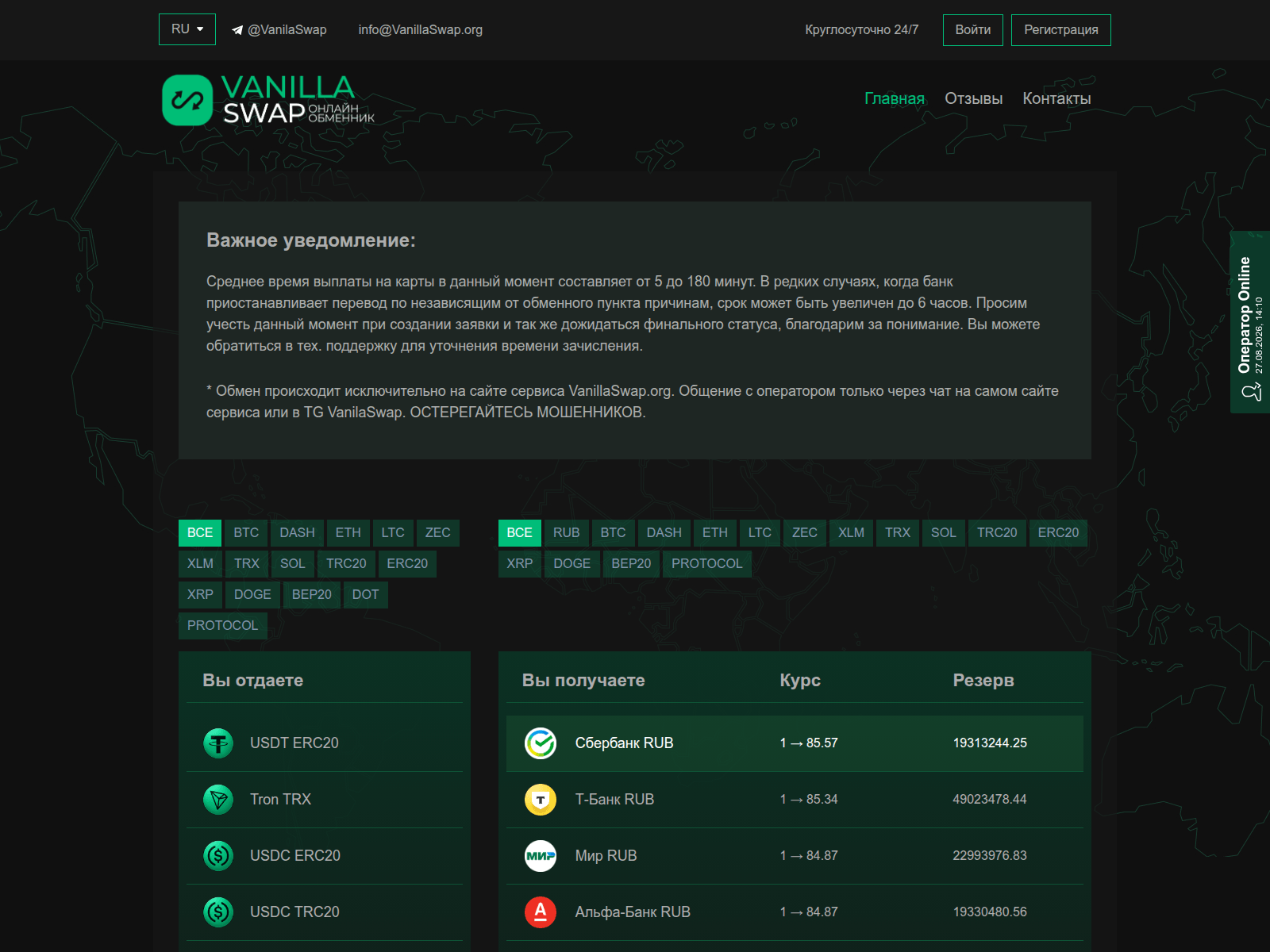Select ETH filter in give section
Viewport: 1270px width, 952px height.
coord(348,533)
